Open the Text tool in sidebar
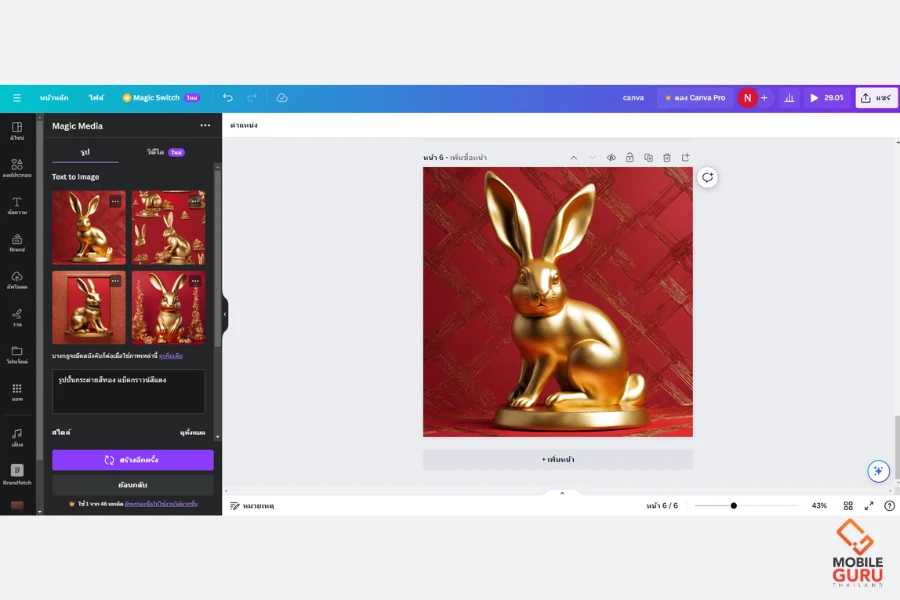900x600 pixels. tap(17, 206)
